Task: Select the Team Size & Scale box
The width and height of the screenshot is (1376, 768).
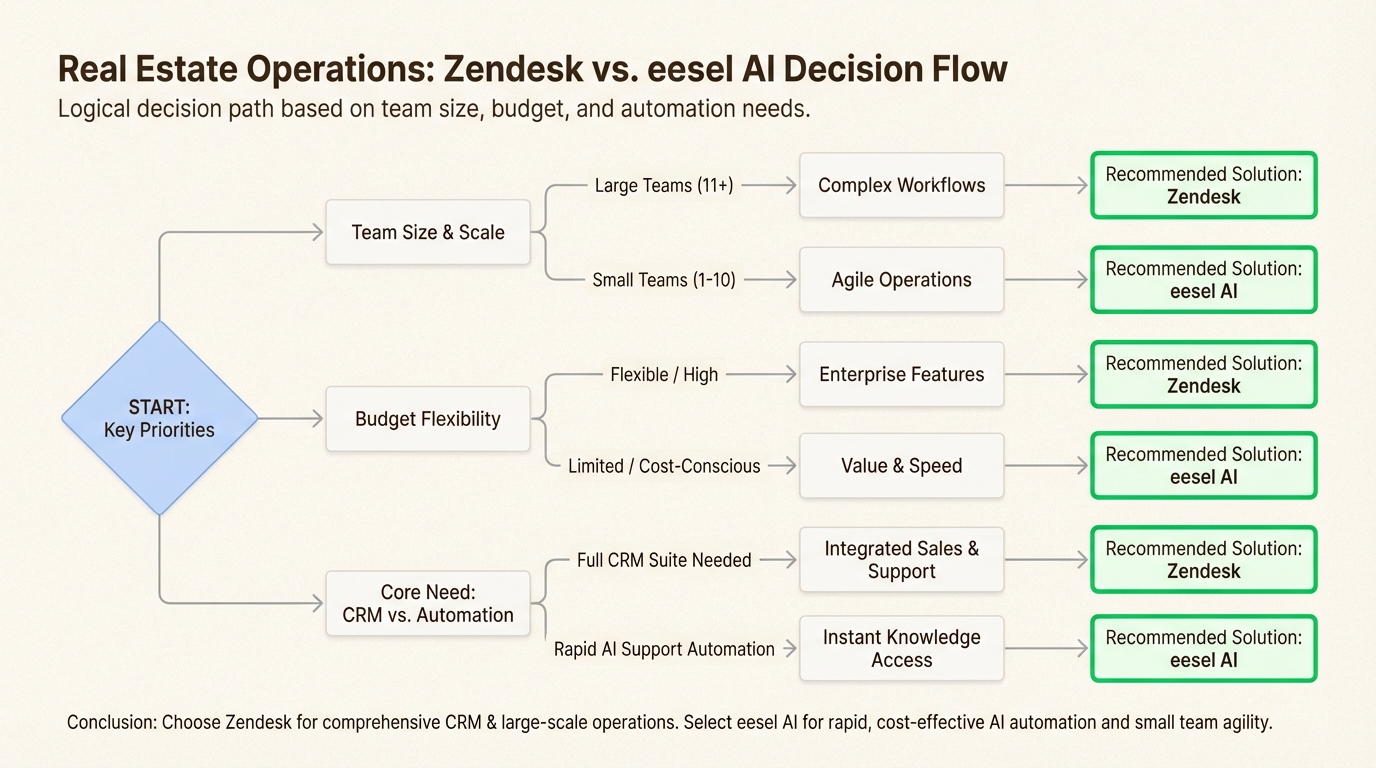Action: pos(428,232)
